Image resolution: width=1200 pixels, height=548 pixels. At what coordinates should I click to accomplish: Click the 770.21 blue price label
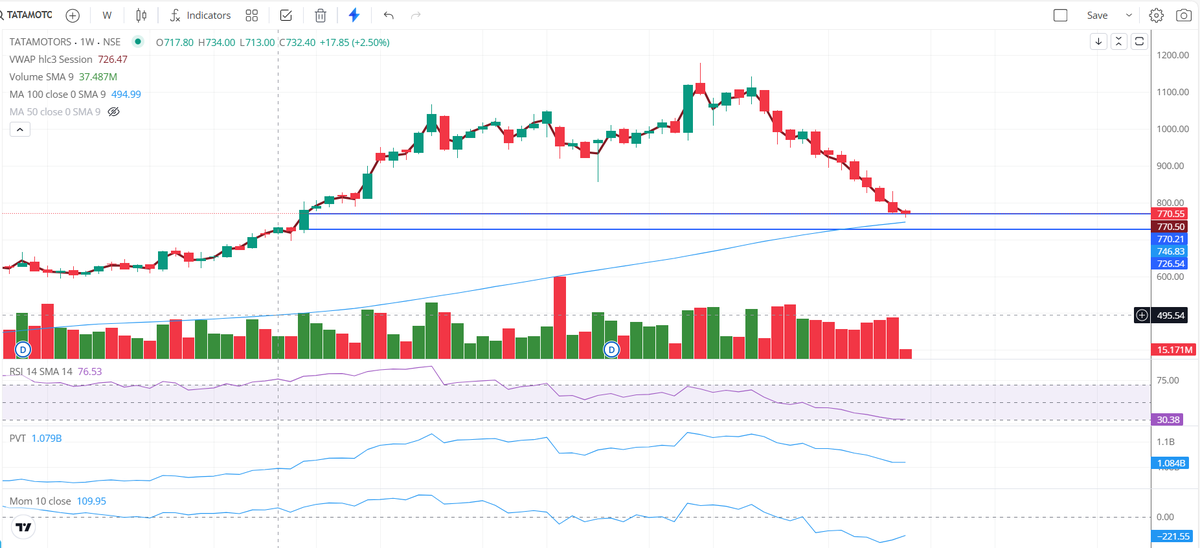1170,239
